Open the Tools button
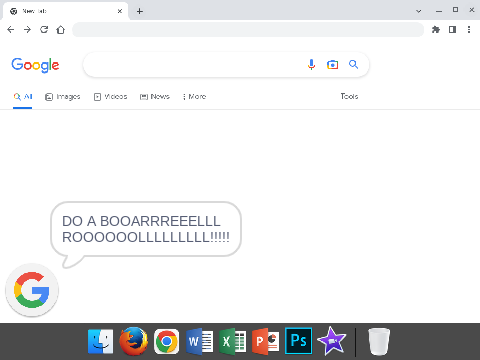480x360 pixels. click(x=349, y=96)
